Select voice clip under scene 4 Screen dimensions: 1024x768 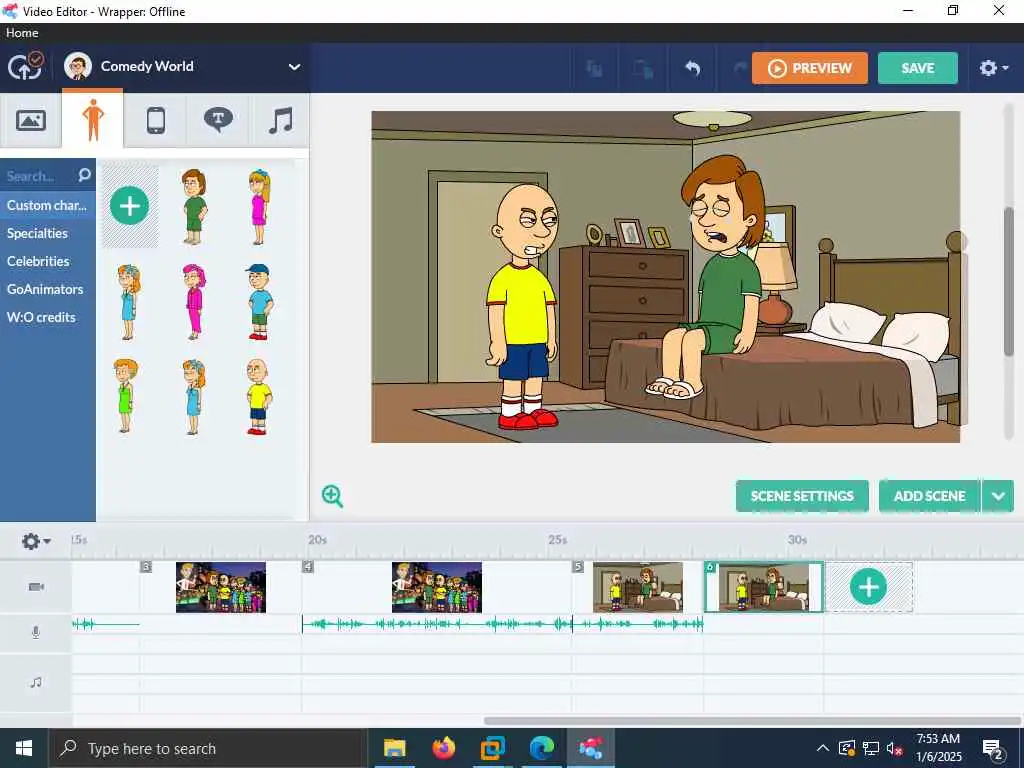437,624
